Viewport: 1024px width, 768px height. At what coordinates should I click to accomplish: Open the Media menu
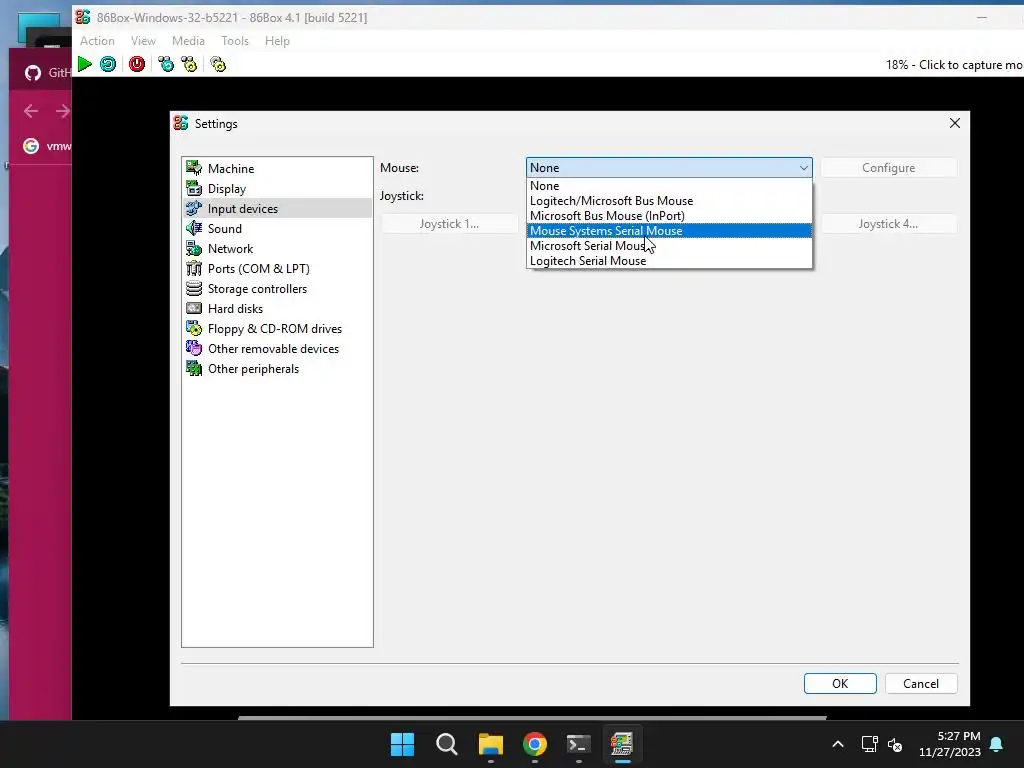[188, 40]
